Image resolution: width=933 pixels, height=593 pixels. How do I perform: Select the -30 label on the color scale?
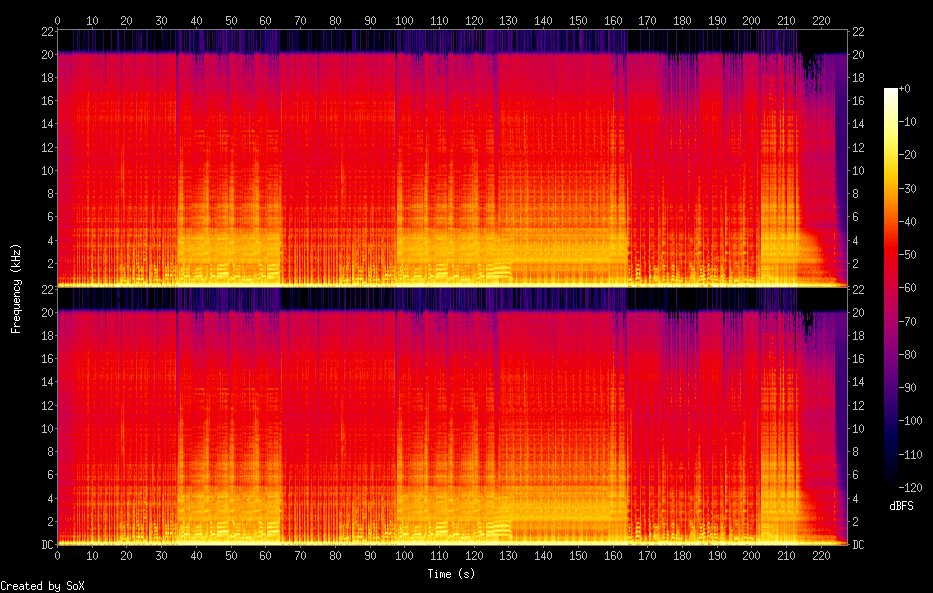tap(909, 189)
